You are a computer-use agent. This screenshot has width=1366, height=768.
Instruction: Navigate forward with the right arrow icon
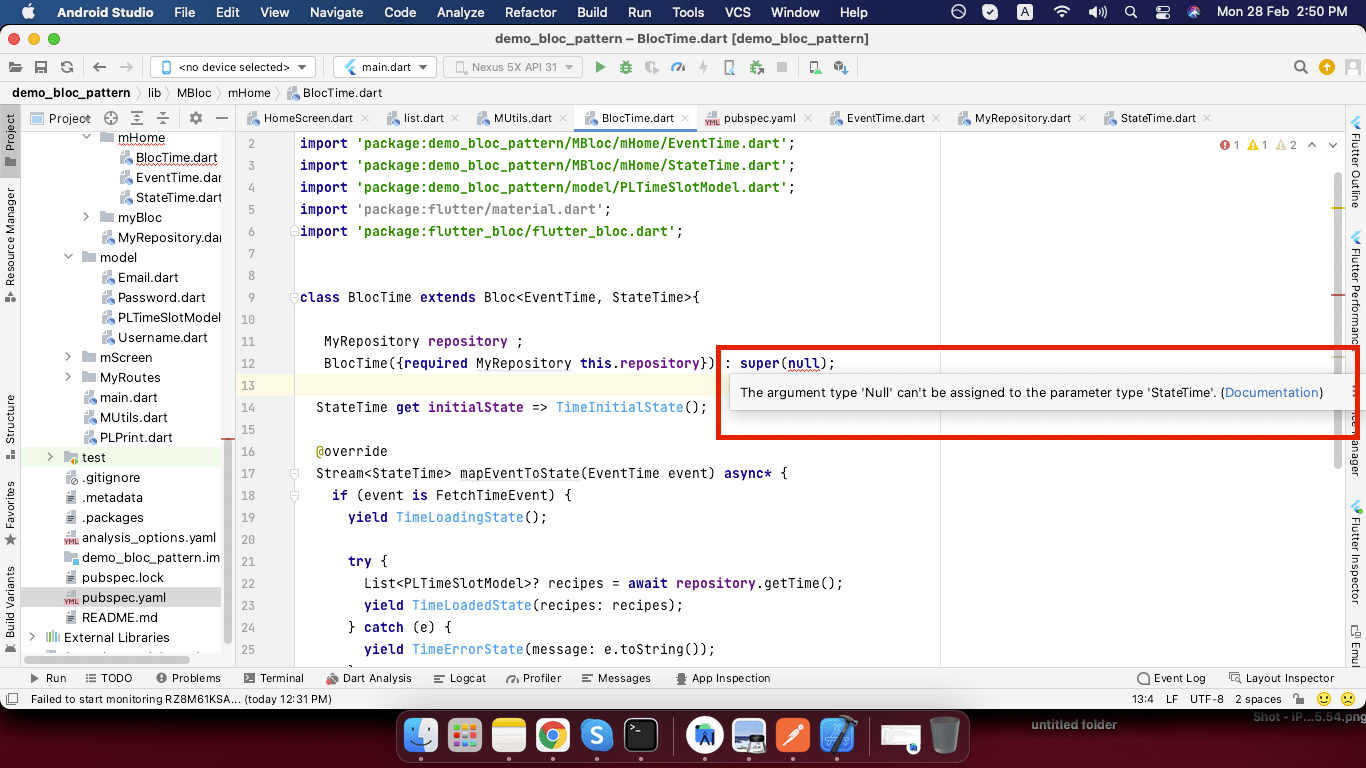126,67
